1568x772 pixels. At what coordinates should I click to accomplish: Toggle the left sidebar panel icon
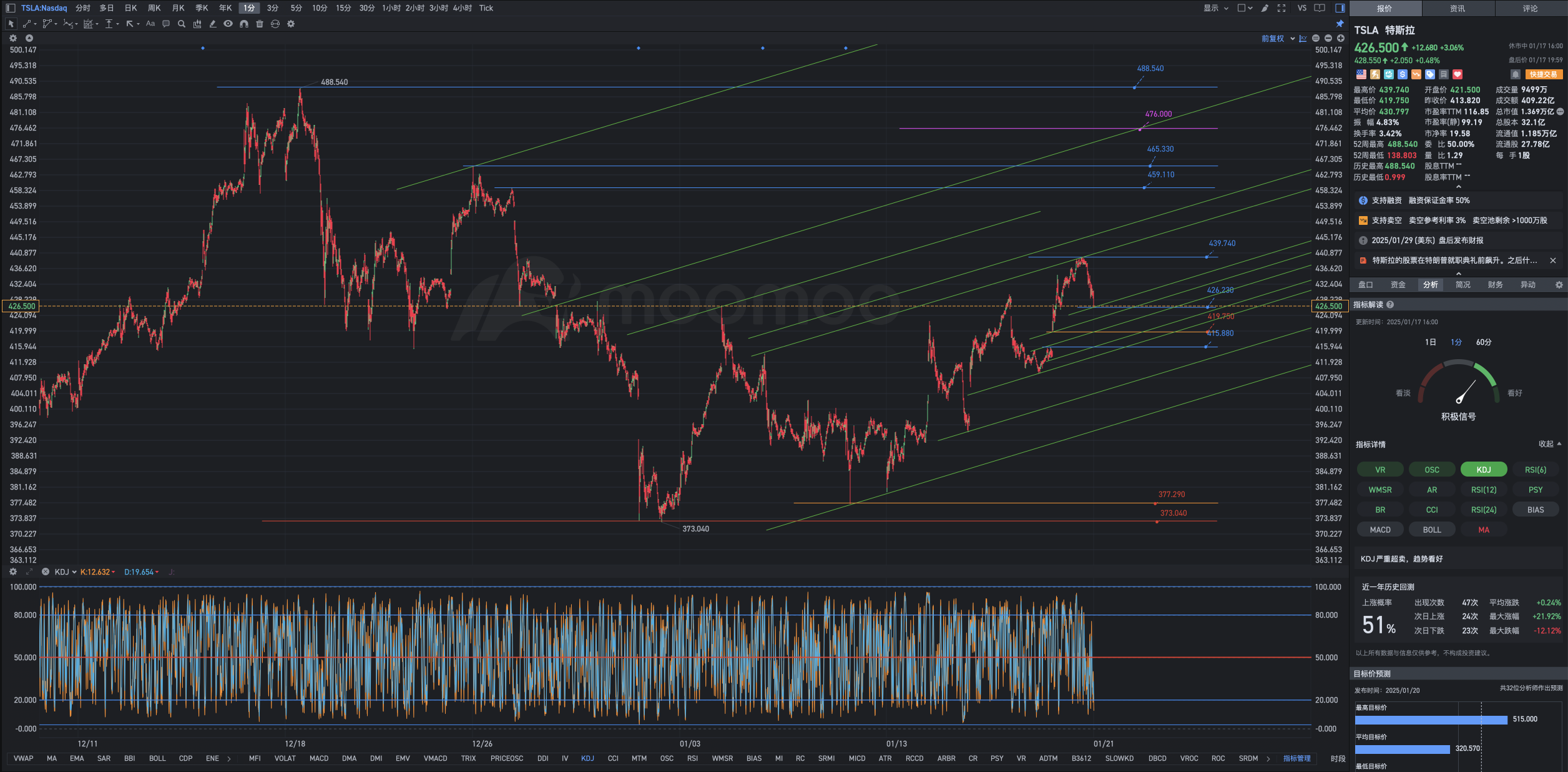point(10,8)
